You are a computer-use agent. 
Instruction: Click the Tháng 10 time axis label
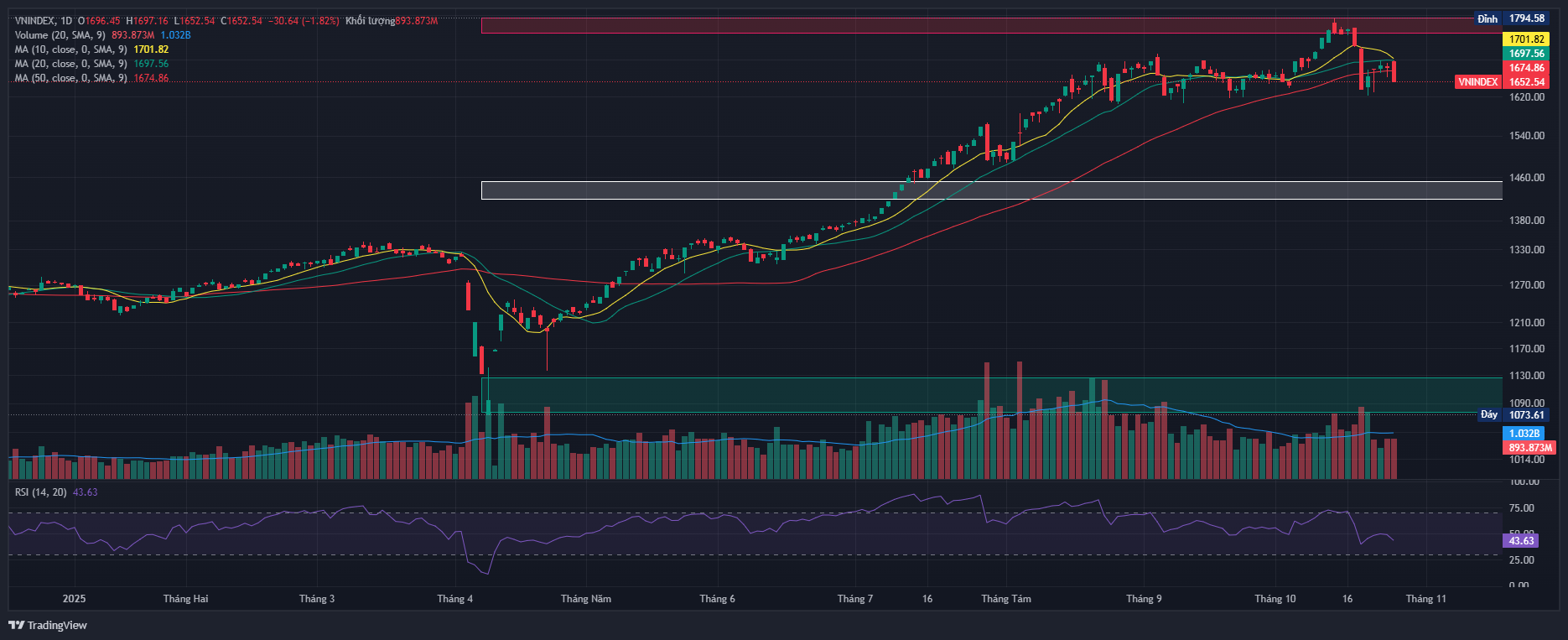point(1275,599)
